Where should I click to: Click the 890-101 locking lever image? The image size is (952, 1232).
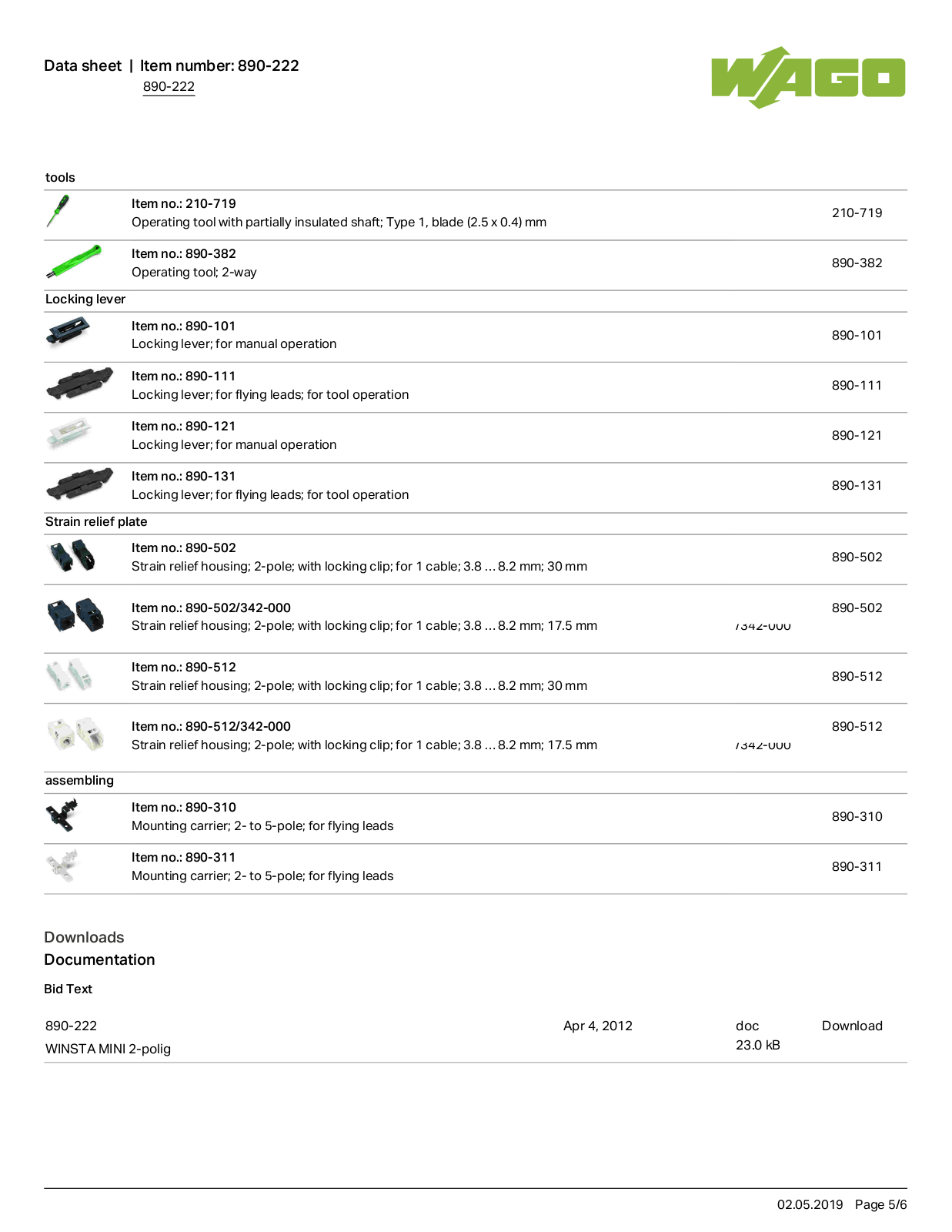tap(68, 333)
